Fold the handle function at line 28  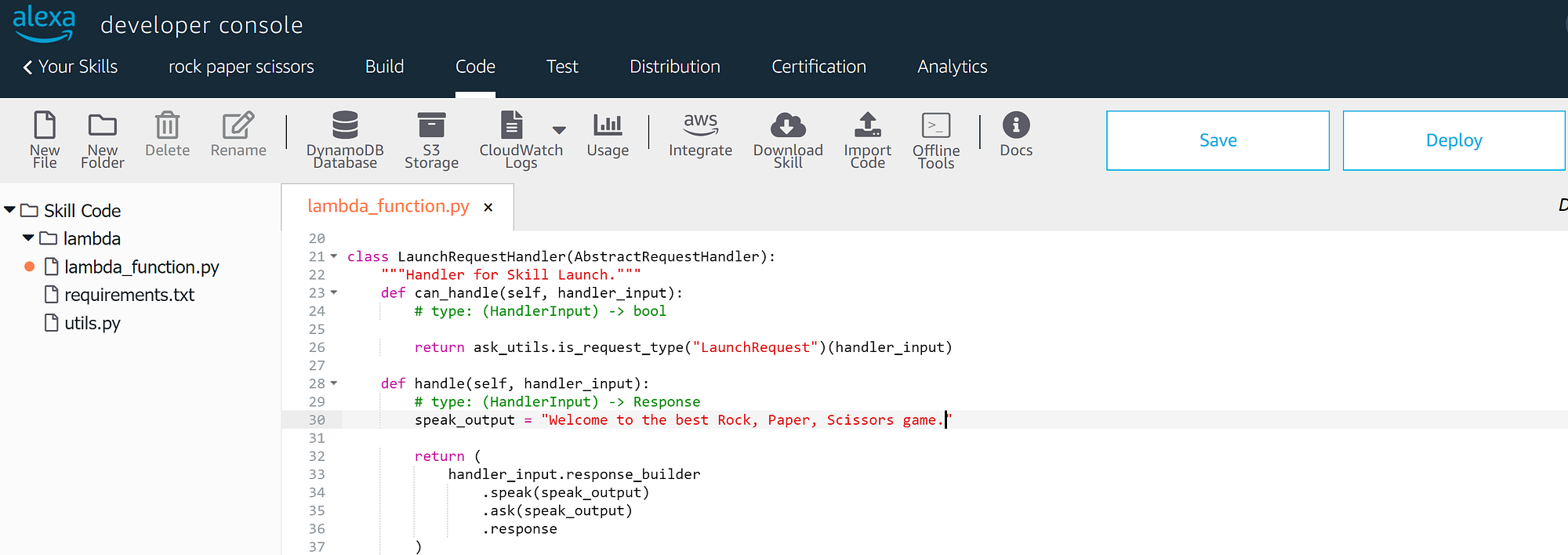tap(334, 383)
